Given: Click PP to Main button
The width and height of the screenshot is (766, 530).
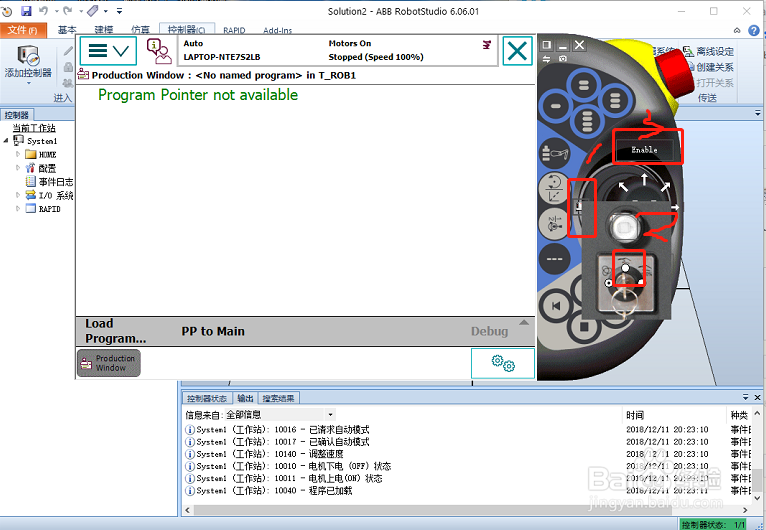Looking at the screenshot, I should (213, 331).
